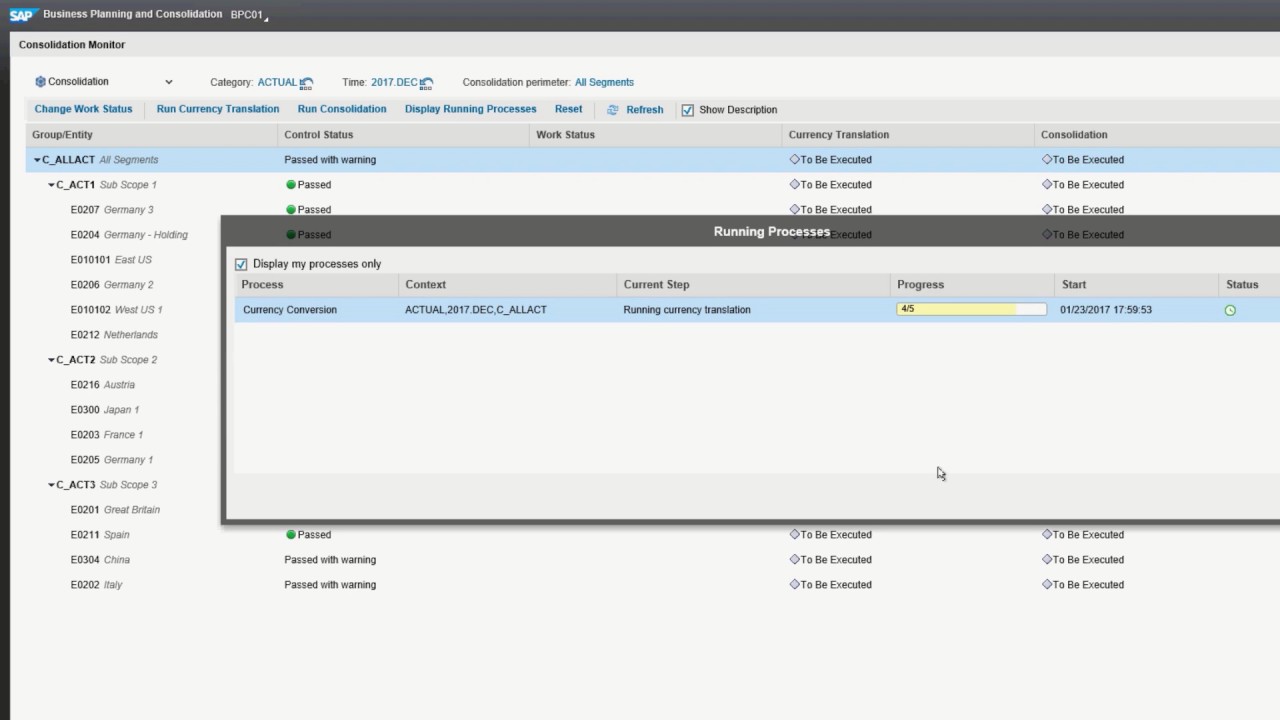This screenshot has width=1280, height=720.
Task: Click the green Passed icon for C_ACT1
Action: [291, 185]
